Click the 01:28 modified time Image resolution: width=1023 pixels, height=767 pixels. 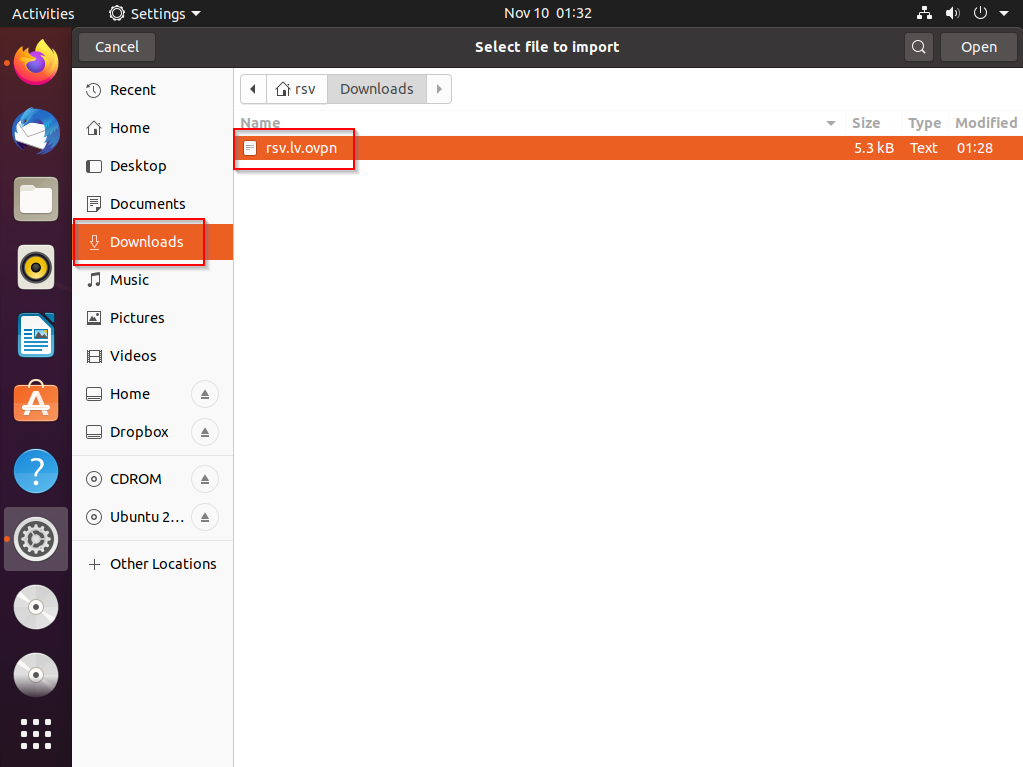point(975,148)
